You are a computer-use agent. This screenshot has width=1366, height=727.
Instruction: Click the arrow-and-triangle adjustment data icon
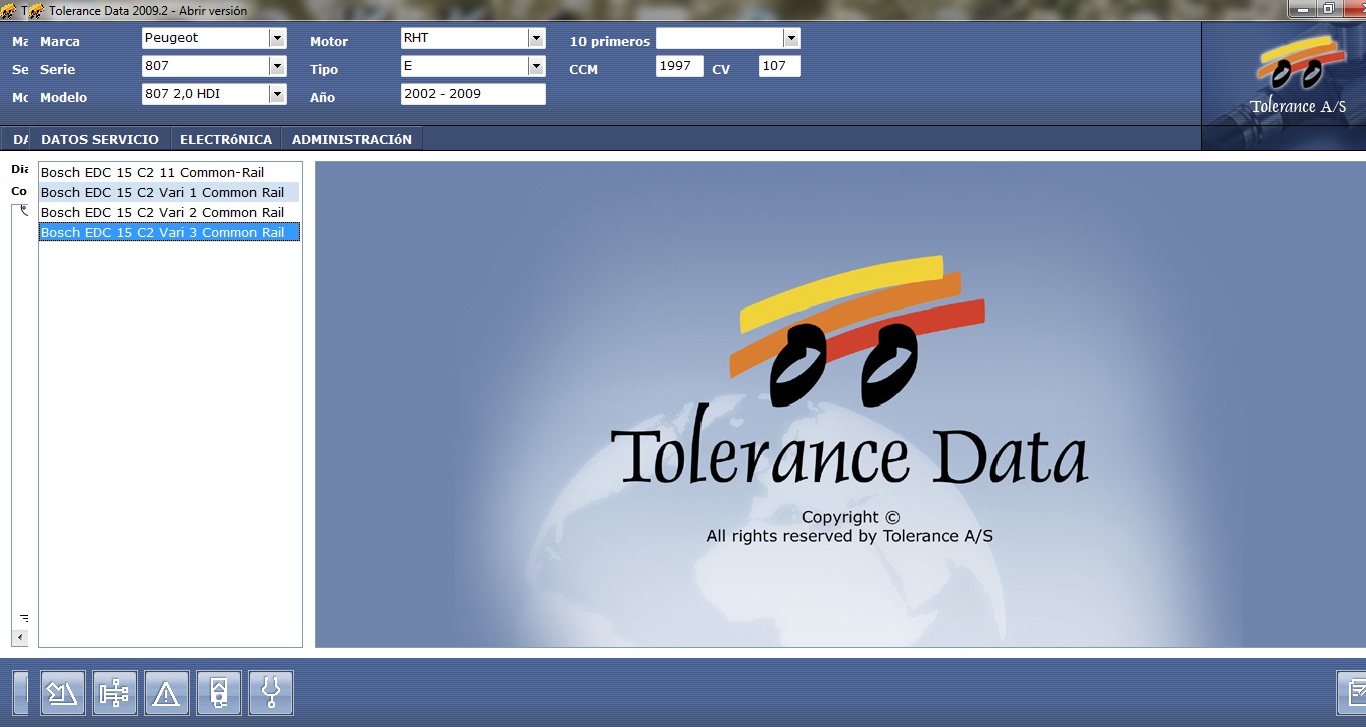62,693
